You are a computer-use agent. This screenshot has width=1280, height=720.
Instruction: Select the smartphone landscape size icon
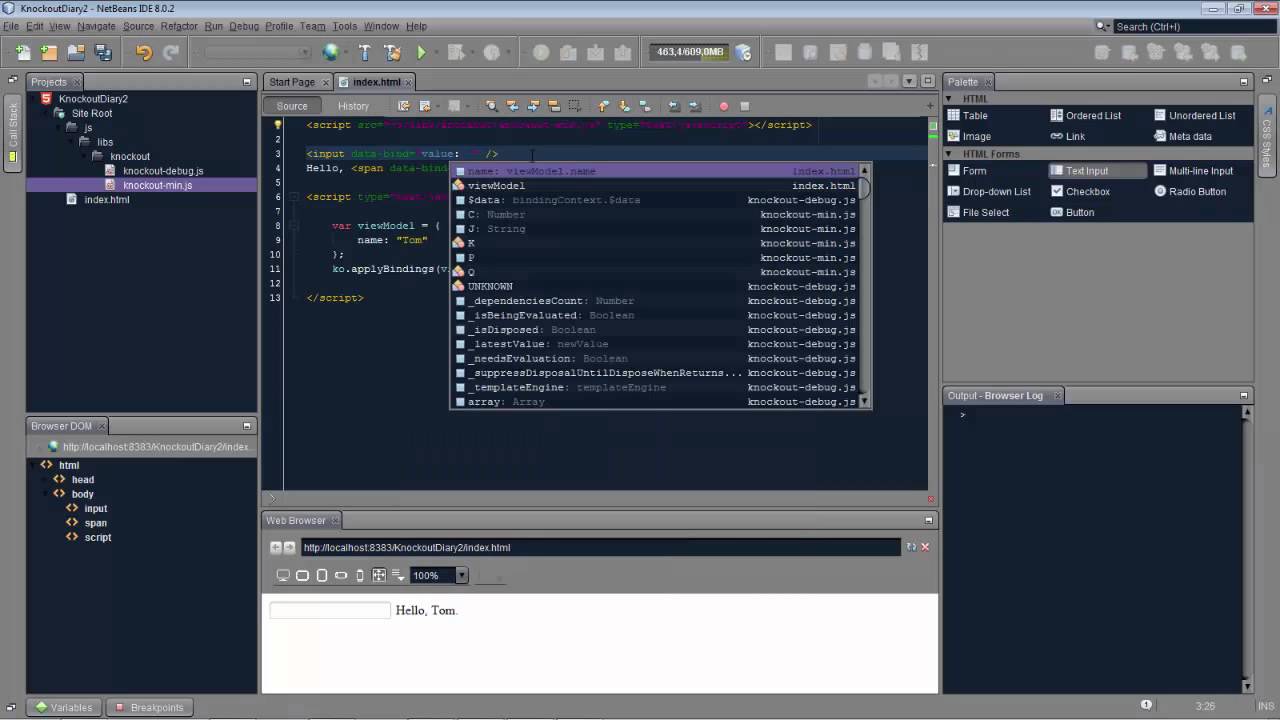tap(341, 575)
